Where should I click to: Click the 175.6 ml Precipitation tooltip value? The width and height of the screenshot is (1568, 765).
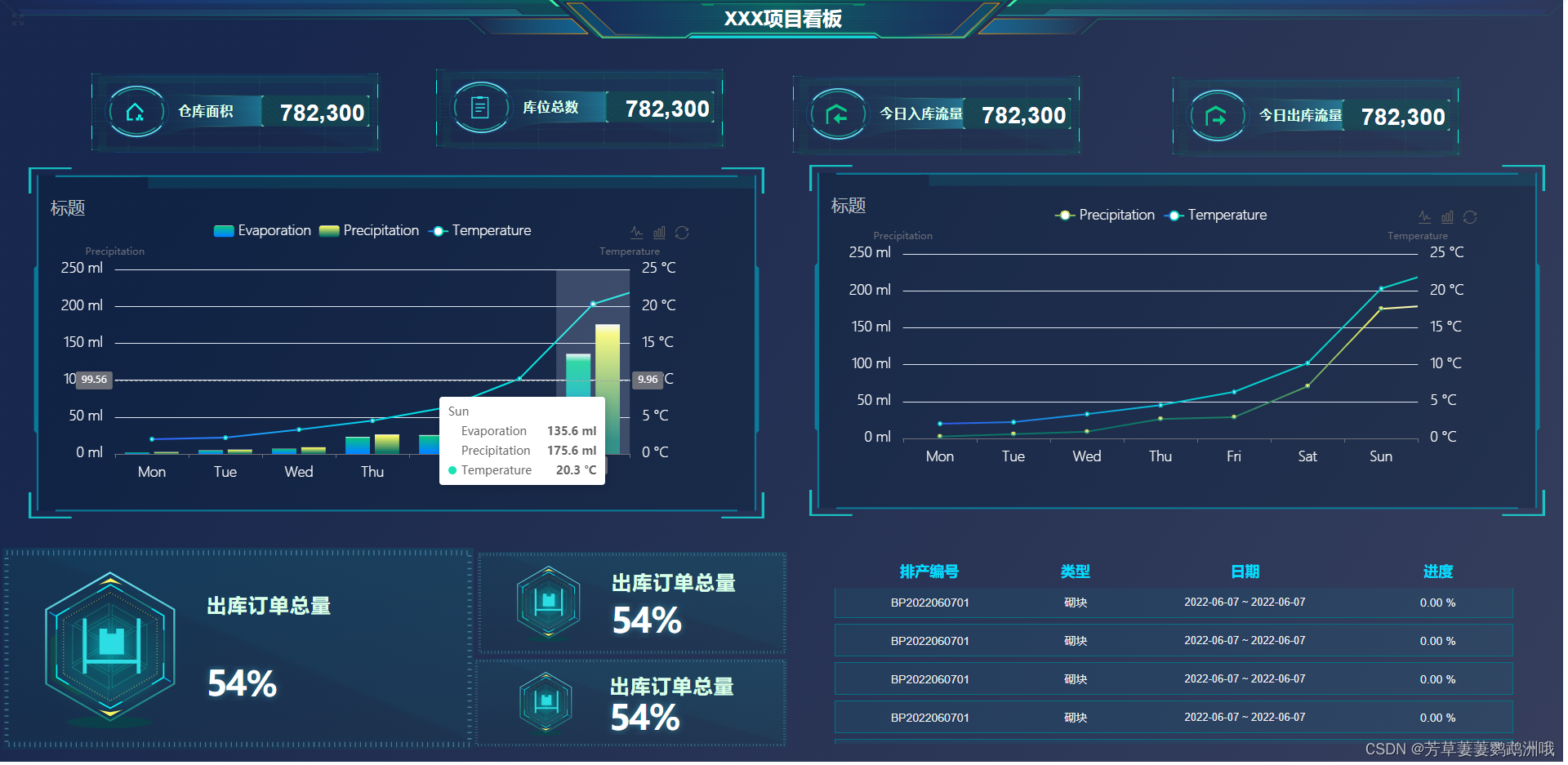tap(572, 451)
